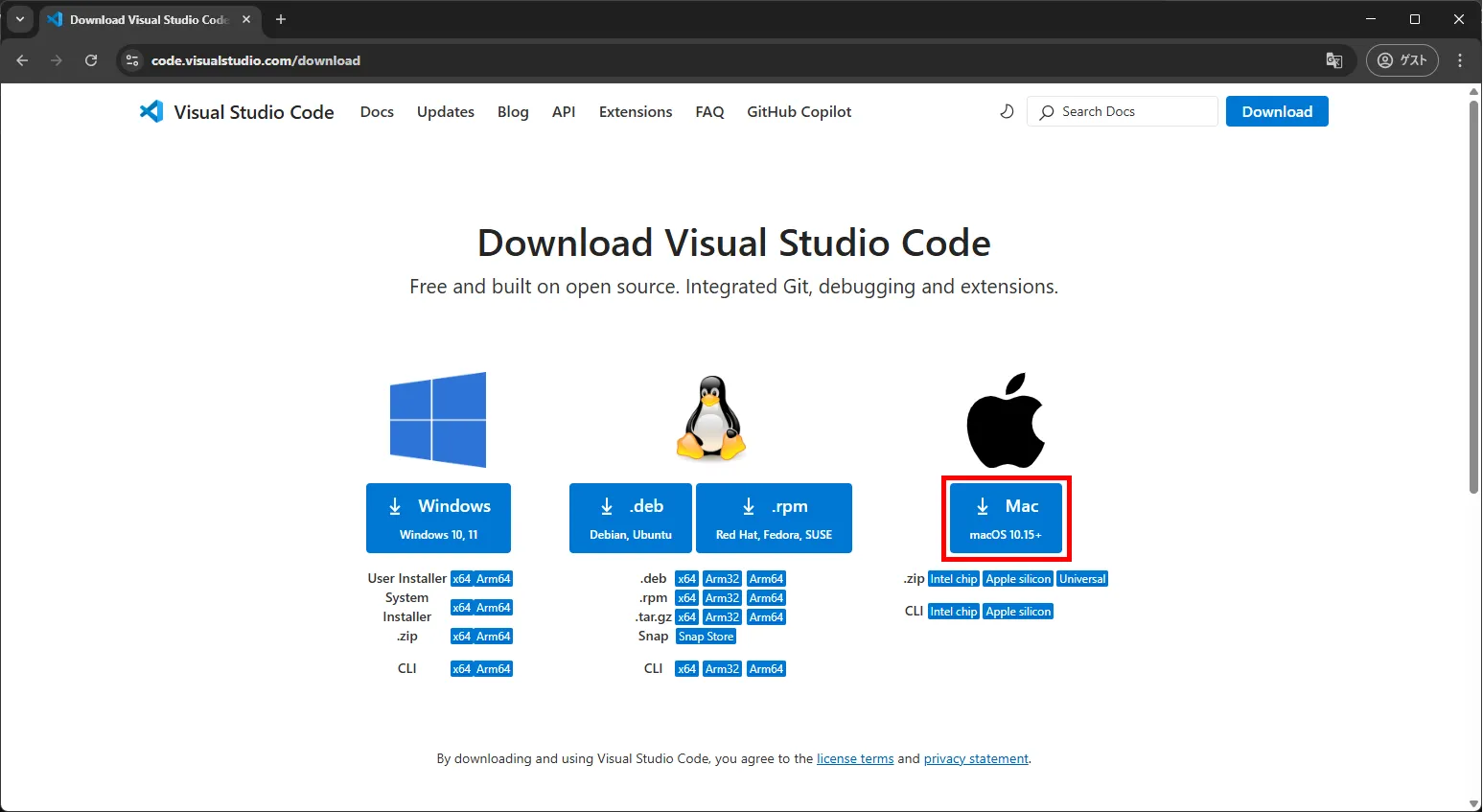Viewport: 1483px width, 812px height.
Task: Click the browser forward arrow
Action: (57, 60)
